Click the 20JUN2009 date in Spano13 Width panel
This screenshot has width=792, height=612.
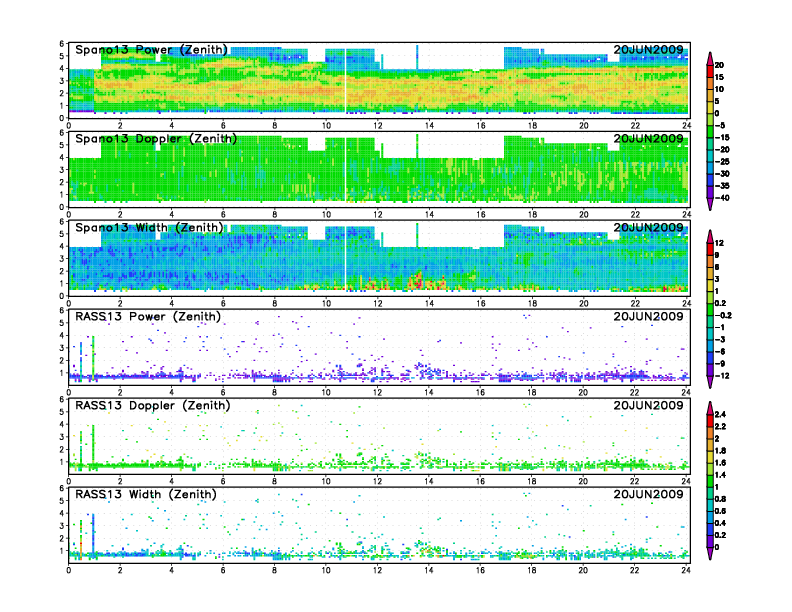pos(648,228)
